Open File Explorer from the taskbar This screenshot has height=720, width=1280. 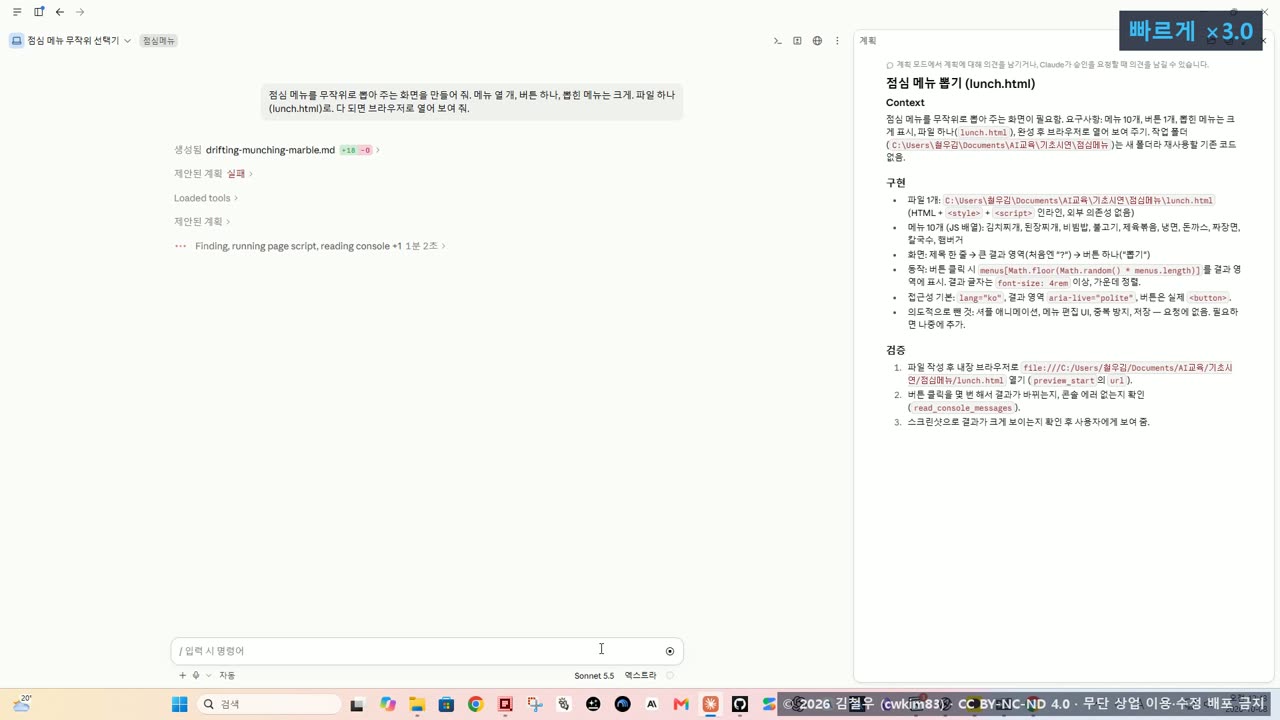pyautogui.click(x=417, y=704)
